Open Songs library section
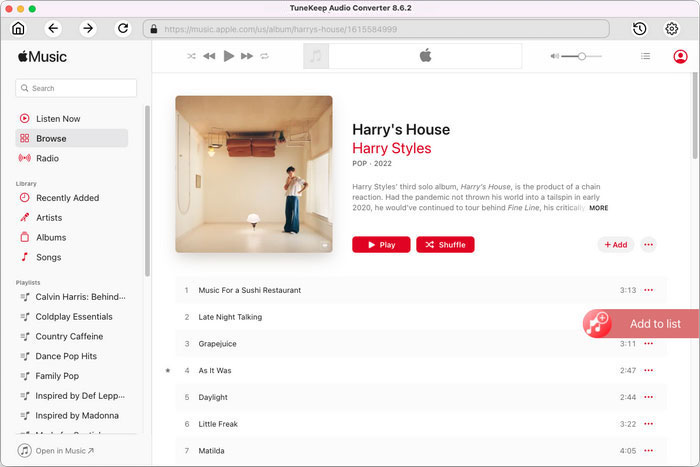This screenshot has height=467, width=700. click(72, 257)
